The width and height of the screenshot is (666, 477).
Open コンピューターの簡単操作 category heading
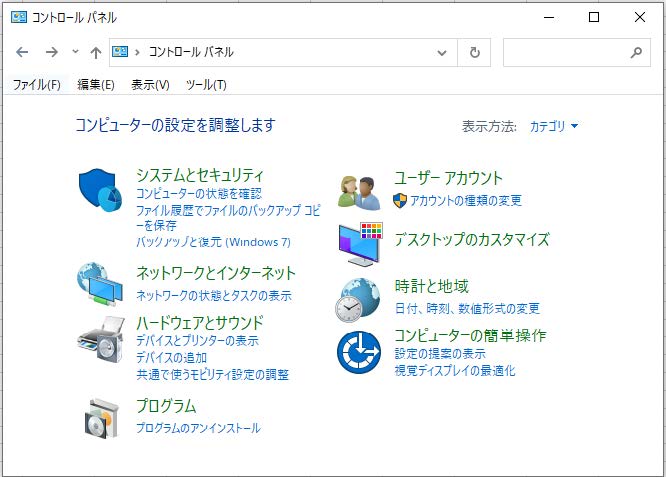tap(470, 336)
